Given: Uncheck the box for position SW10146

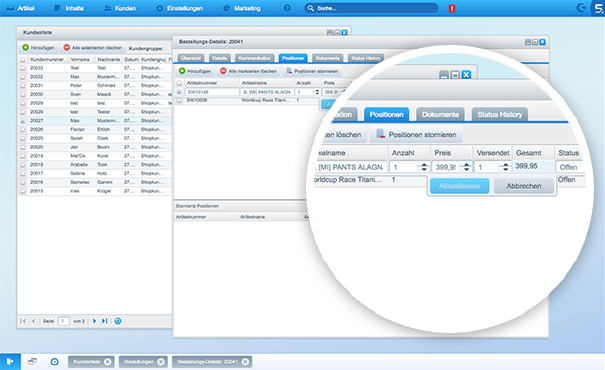Looking at the screenshot, I should pos(179,92).
